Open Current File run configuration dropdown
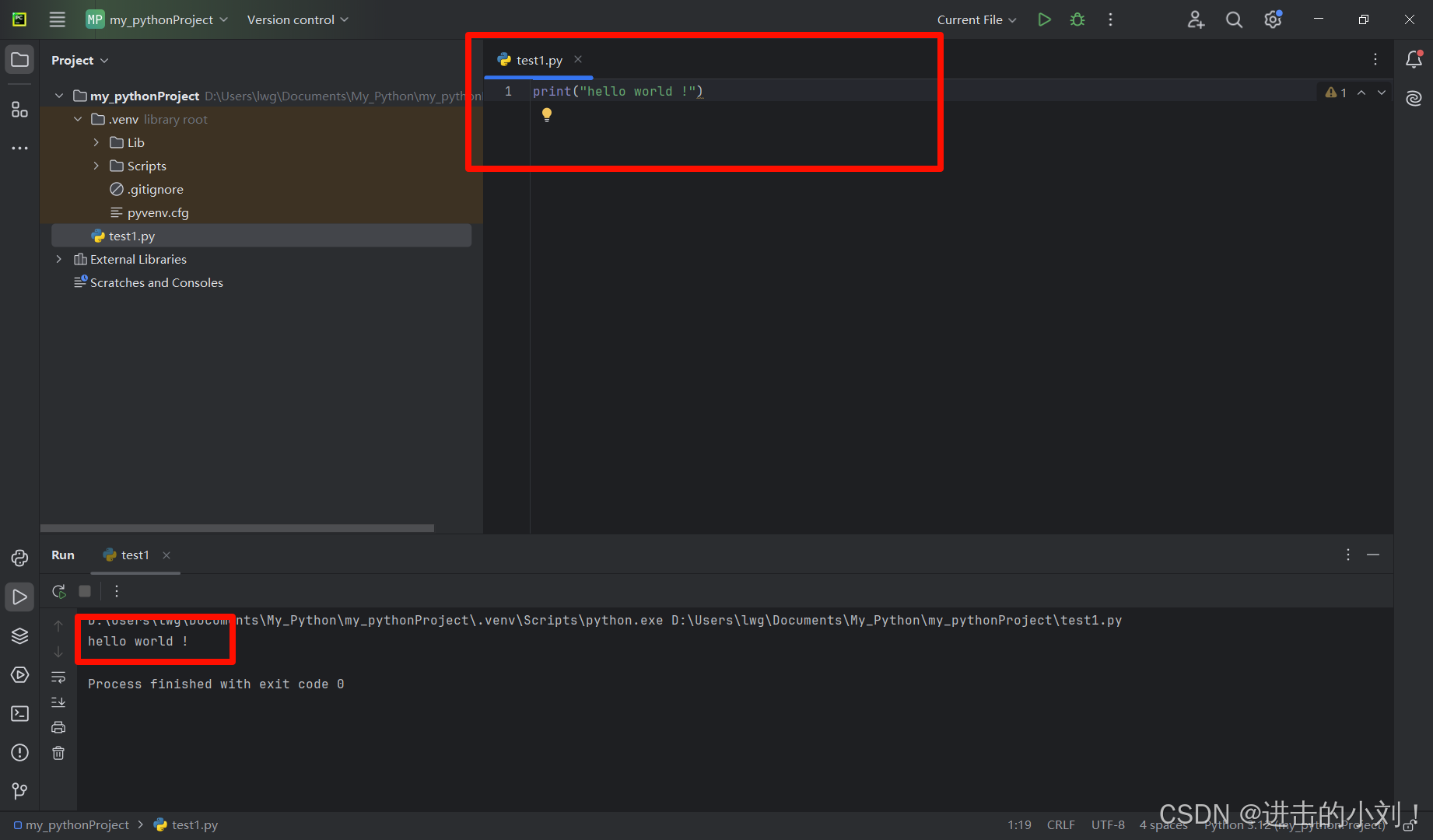The height and width of the screenshot is (840, 1433). pos(976,19)
